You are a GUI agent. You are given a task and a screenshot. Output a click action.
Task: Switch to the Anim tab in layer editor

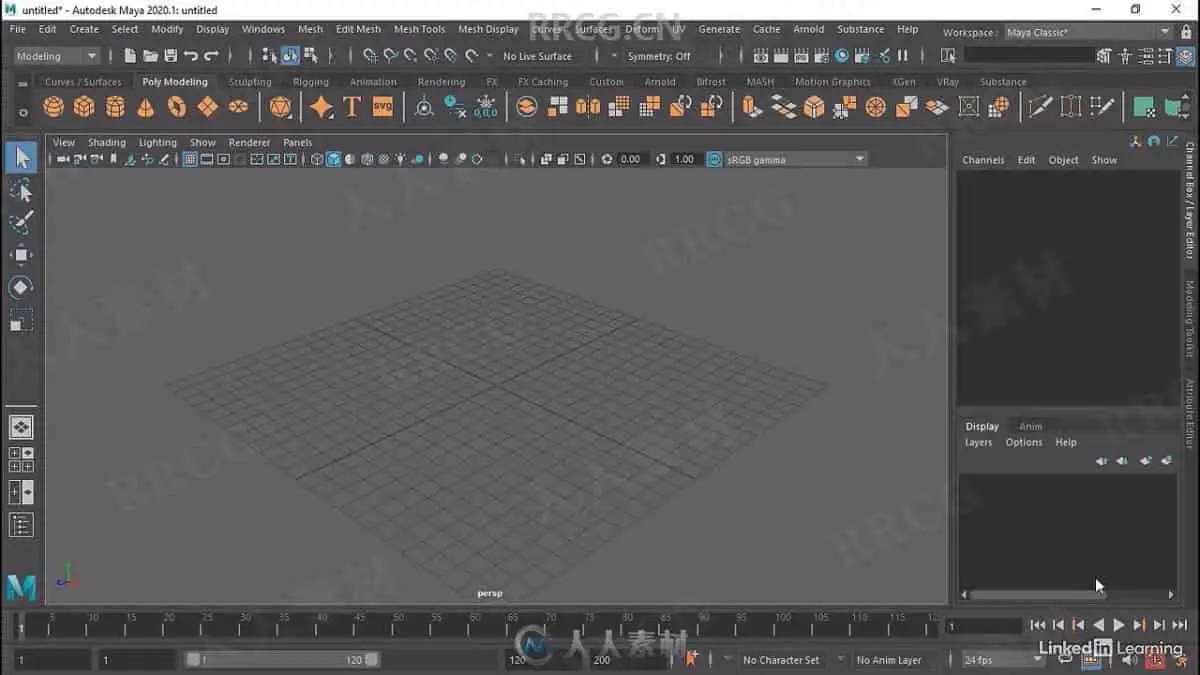pyautogui.click(x=1030, y=426)
